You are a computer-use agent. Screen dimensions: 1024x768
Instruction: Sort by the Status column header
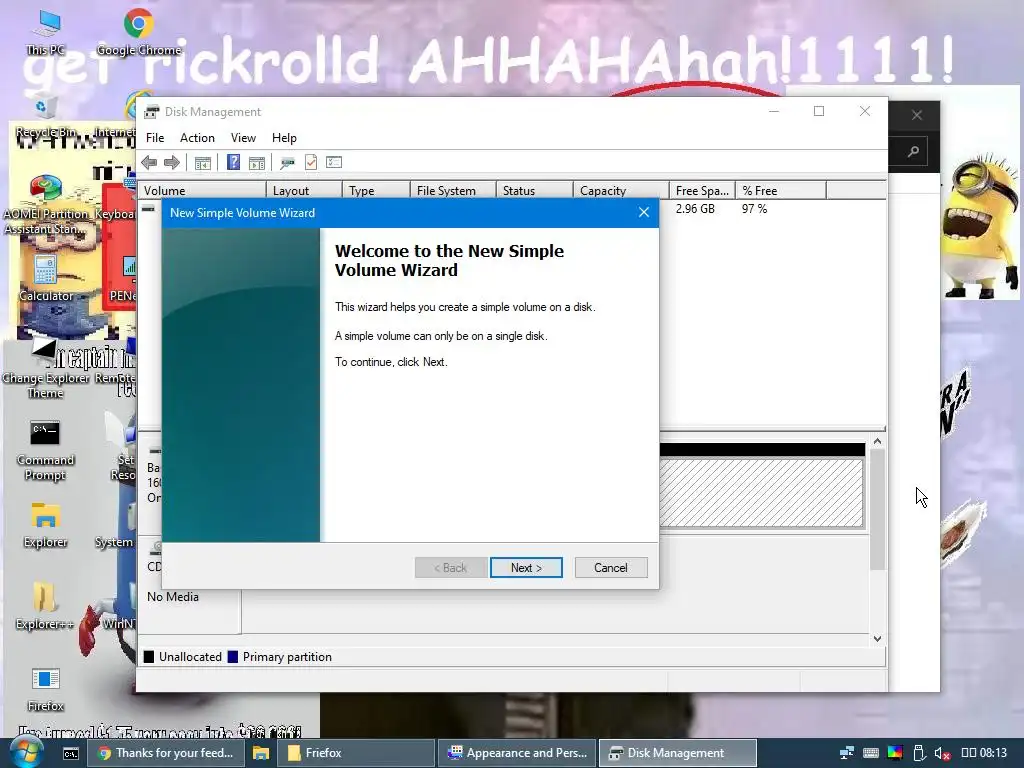[x=534, y=191]
